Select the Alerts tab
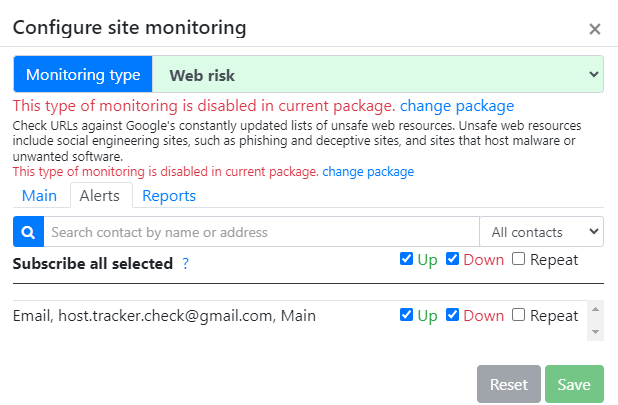Viewport: 618px width, 405px height. coord(100,195)
